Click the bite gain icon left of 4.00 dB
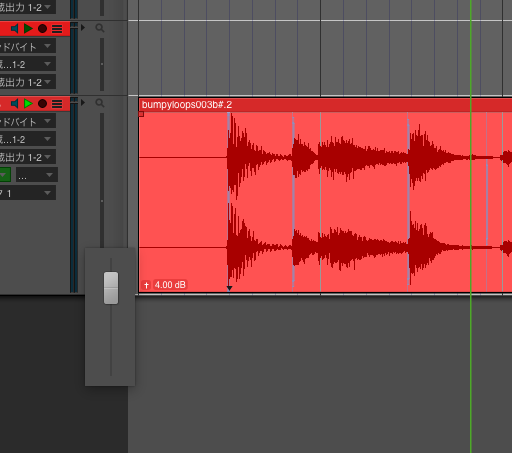 [146, 285]
